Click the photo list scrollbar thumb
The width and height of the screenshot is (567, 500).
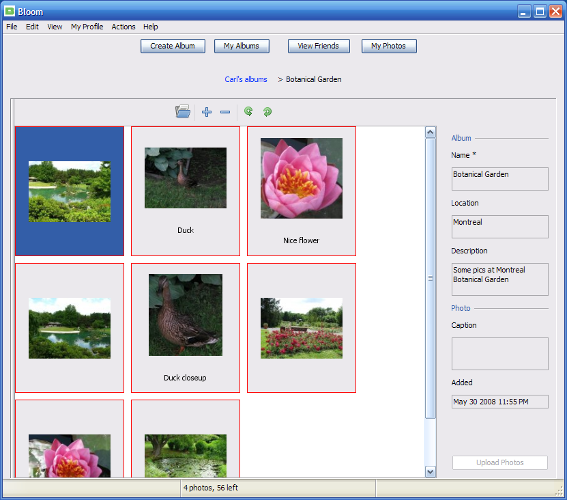430,278
